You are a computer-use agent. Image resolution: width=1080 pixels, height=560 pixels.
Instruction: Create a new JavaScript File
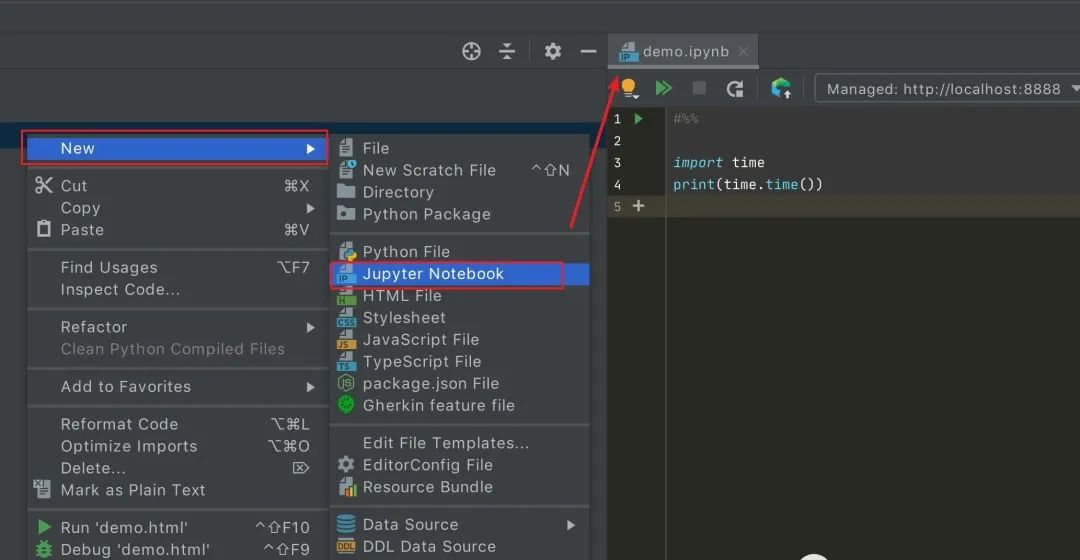tap(459, 340)
